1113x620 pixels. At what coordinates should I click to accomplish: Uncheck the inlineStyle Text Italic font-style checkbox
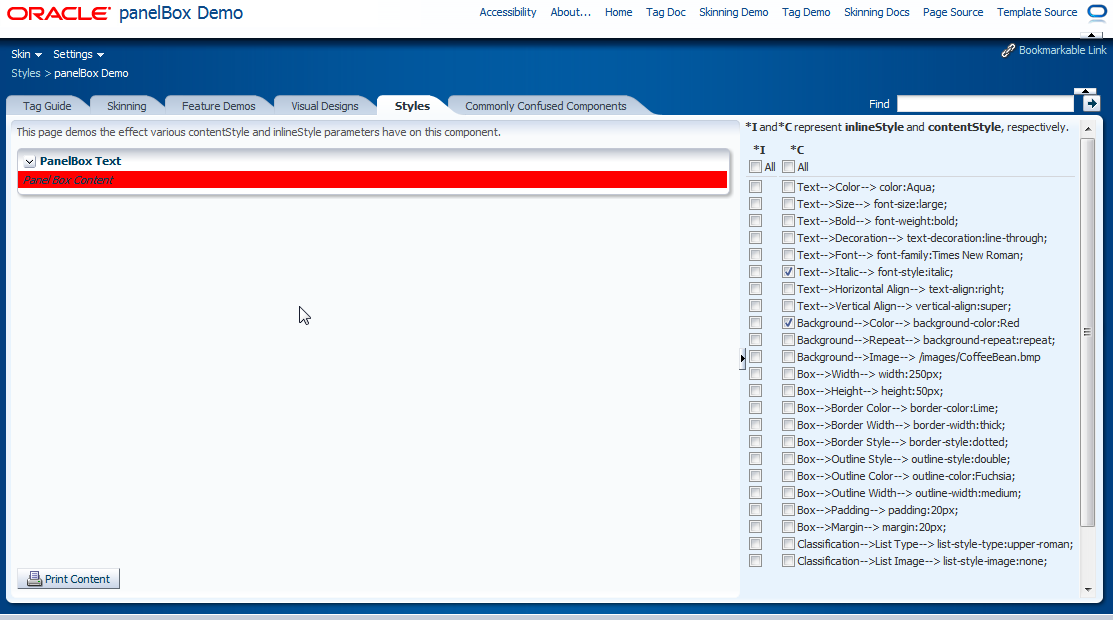coord(757,271)
